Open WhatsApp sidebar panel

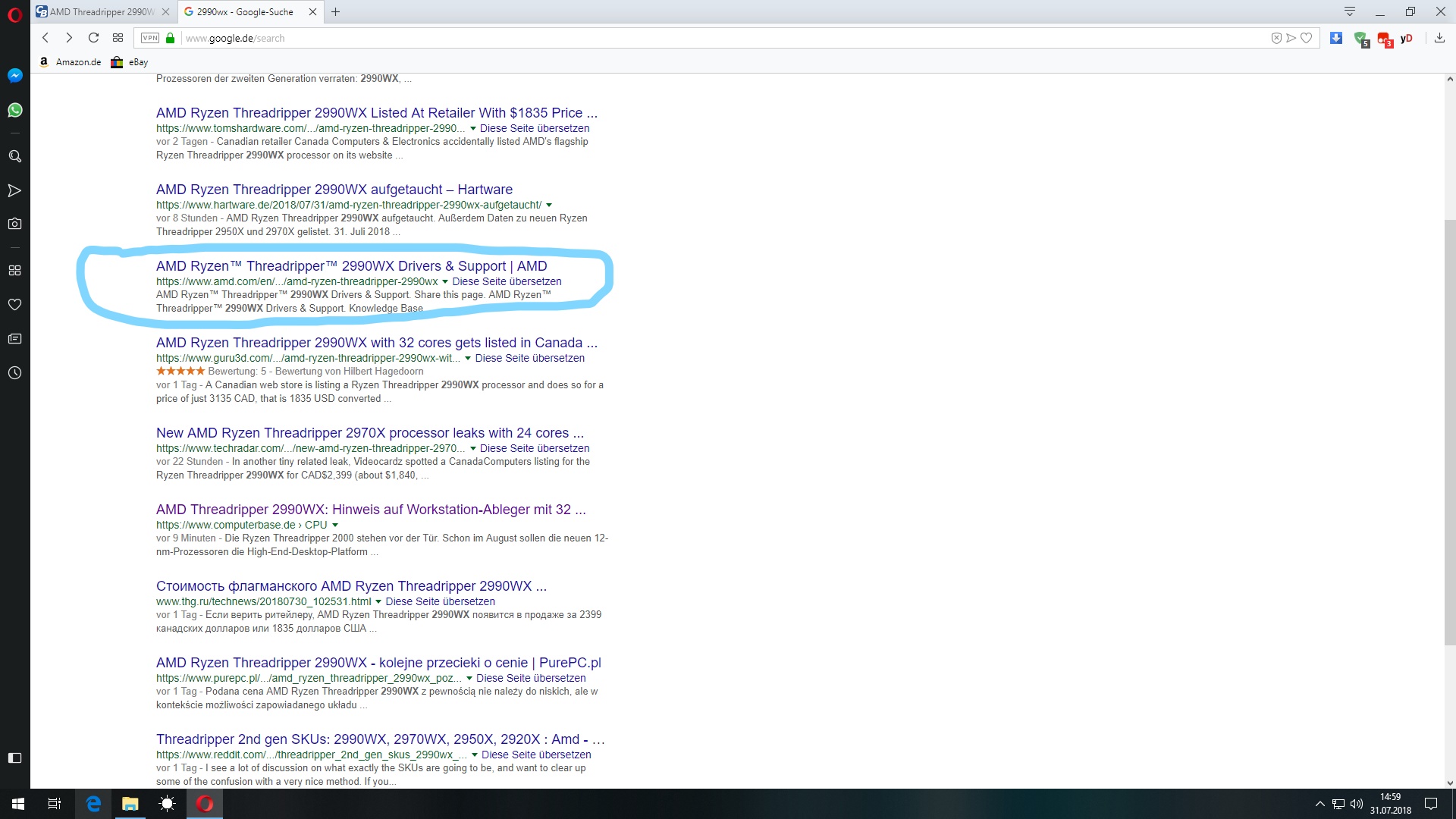click(x=14, y=111)
